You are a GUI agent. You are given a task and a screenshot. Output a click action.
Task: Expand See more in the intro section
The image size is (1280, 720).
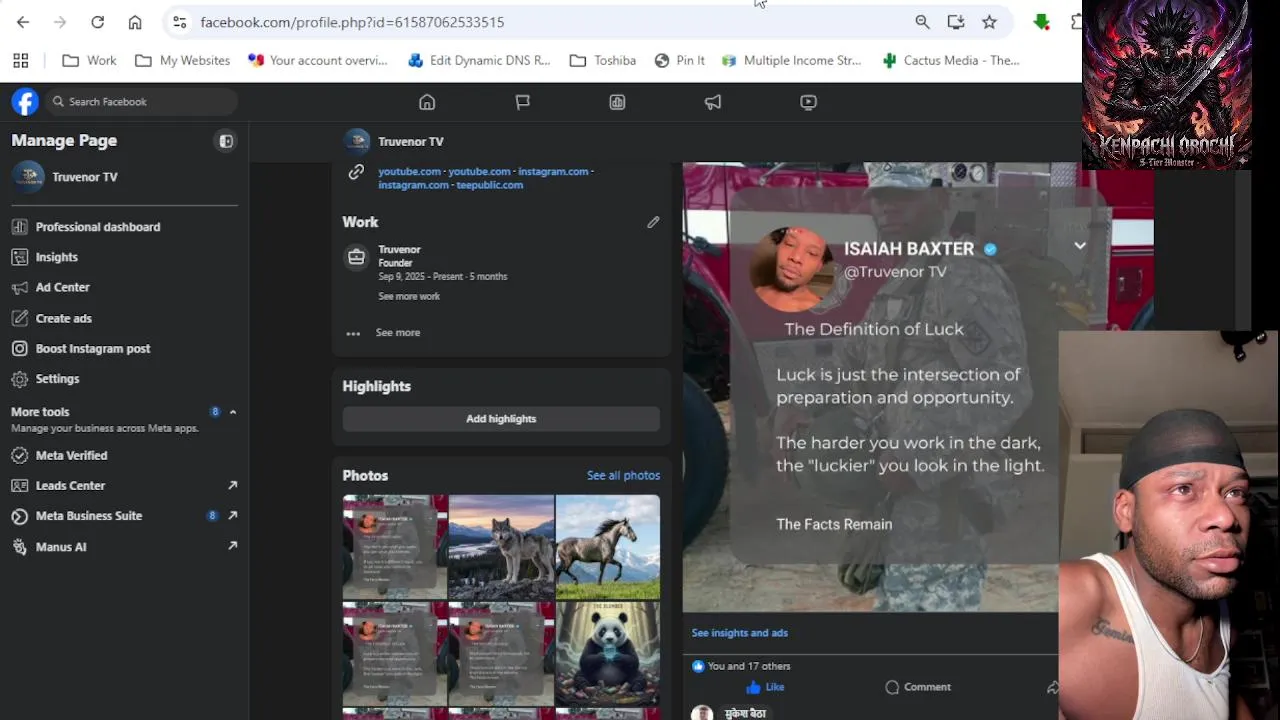coord(398,332)
